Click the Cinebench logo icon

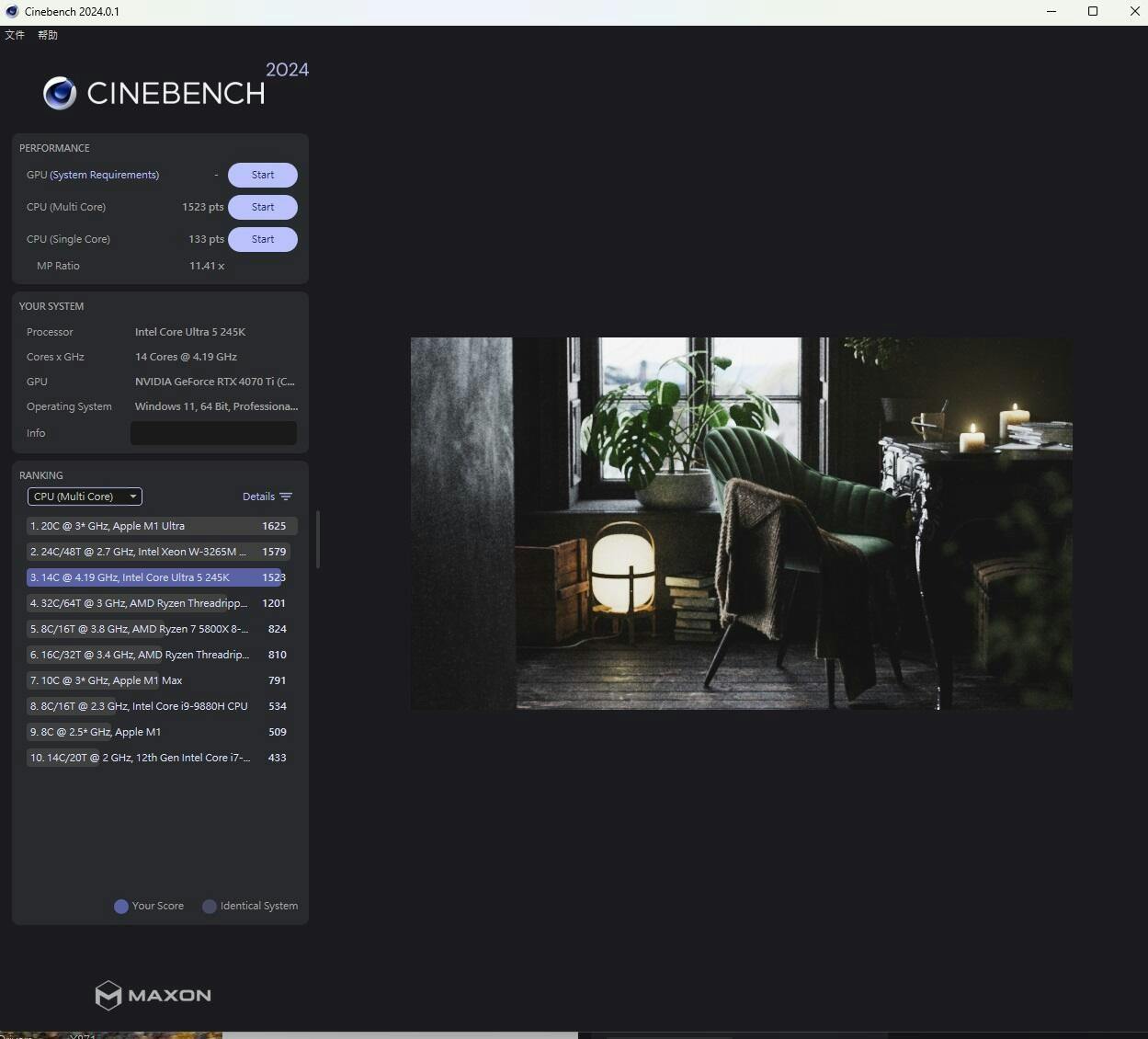(60, 93)
